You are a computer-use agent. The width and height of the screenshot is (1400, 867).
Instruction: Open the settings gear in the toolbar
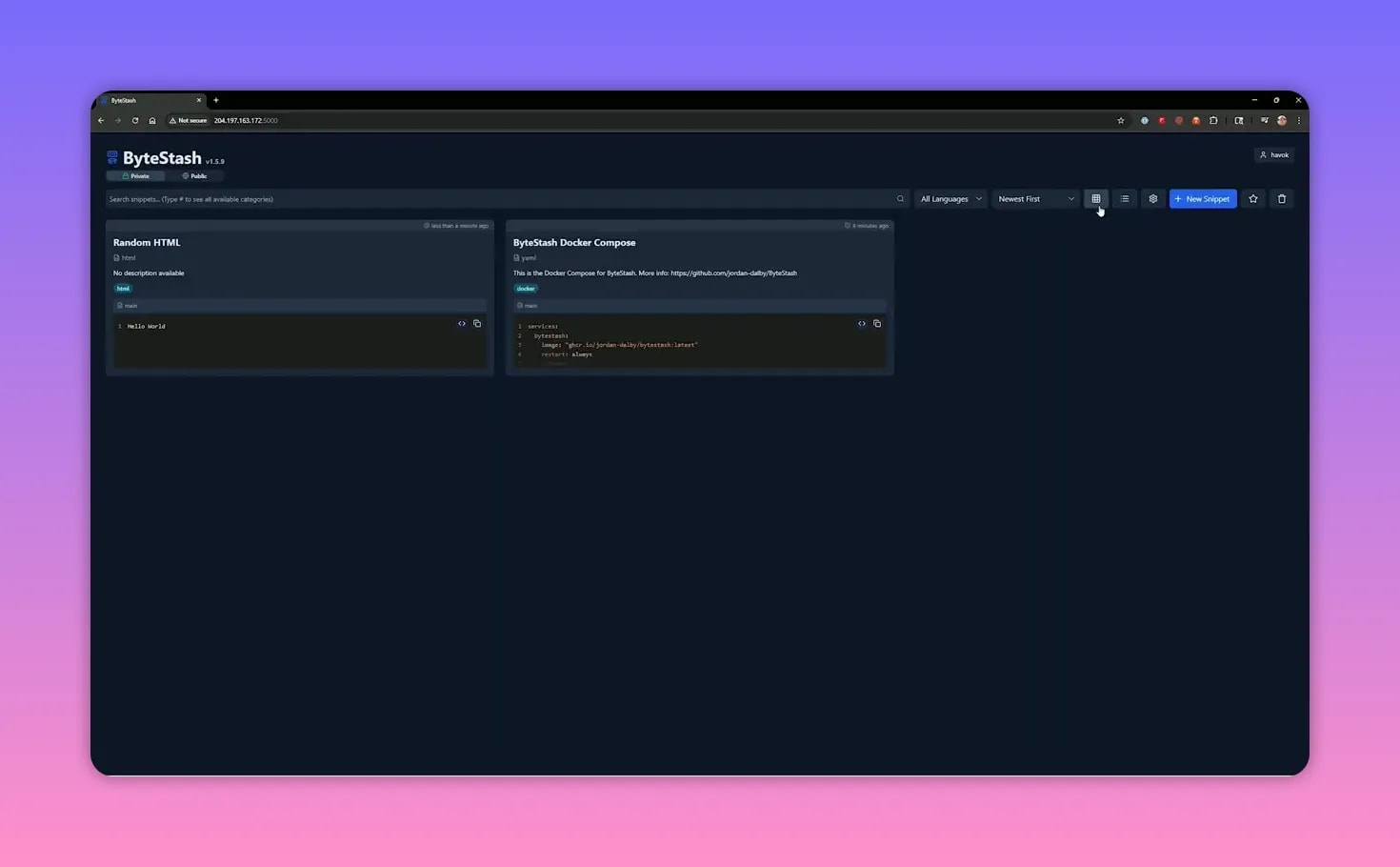click(x=1153, y=199)
